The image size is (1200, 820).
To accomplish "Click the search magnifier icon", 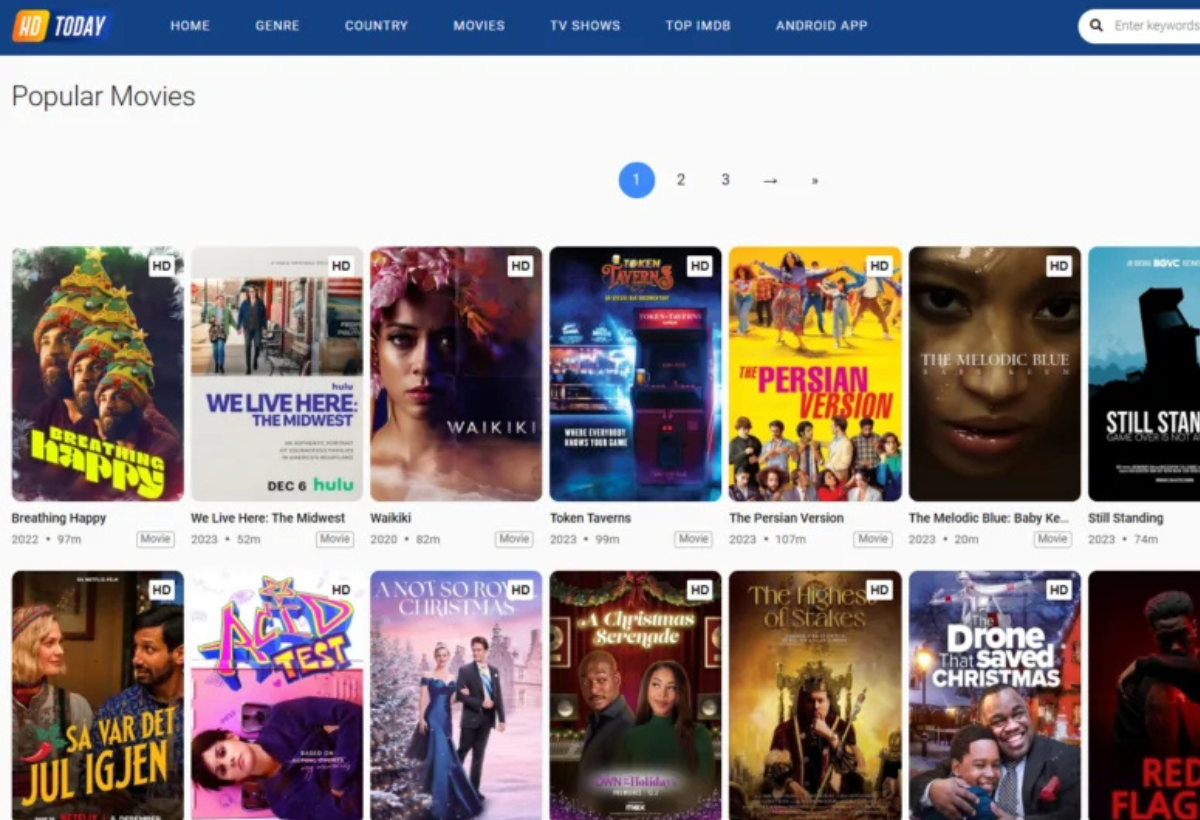I will pos(1097,26).
